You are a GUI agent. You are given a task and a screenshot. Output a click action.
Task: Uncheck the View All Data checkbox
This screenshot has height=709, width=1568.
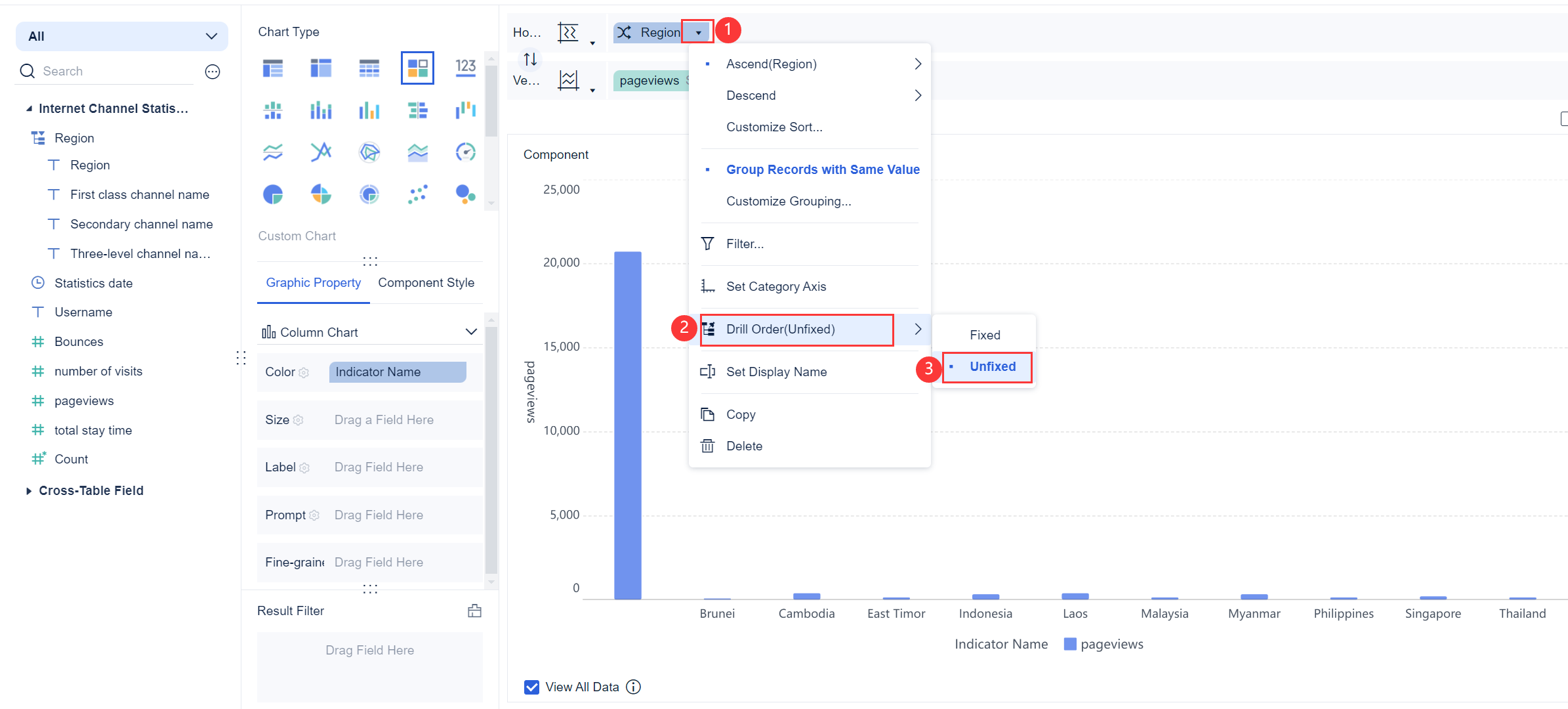point(531,687)
